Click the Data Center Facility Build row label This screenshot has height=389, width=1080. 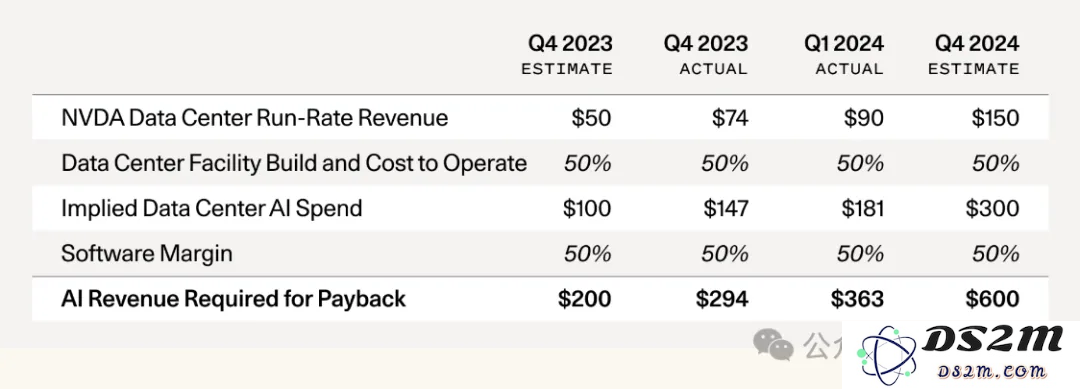[294, 162]
